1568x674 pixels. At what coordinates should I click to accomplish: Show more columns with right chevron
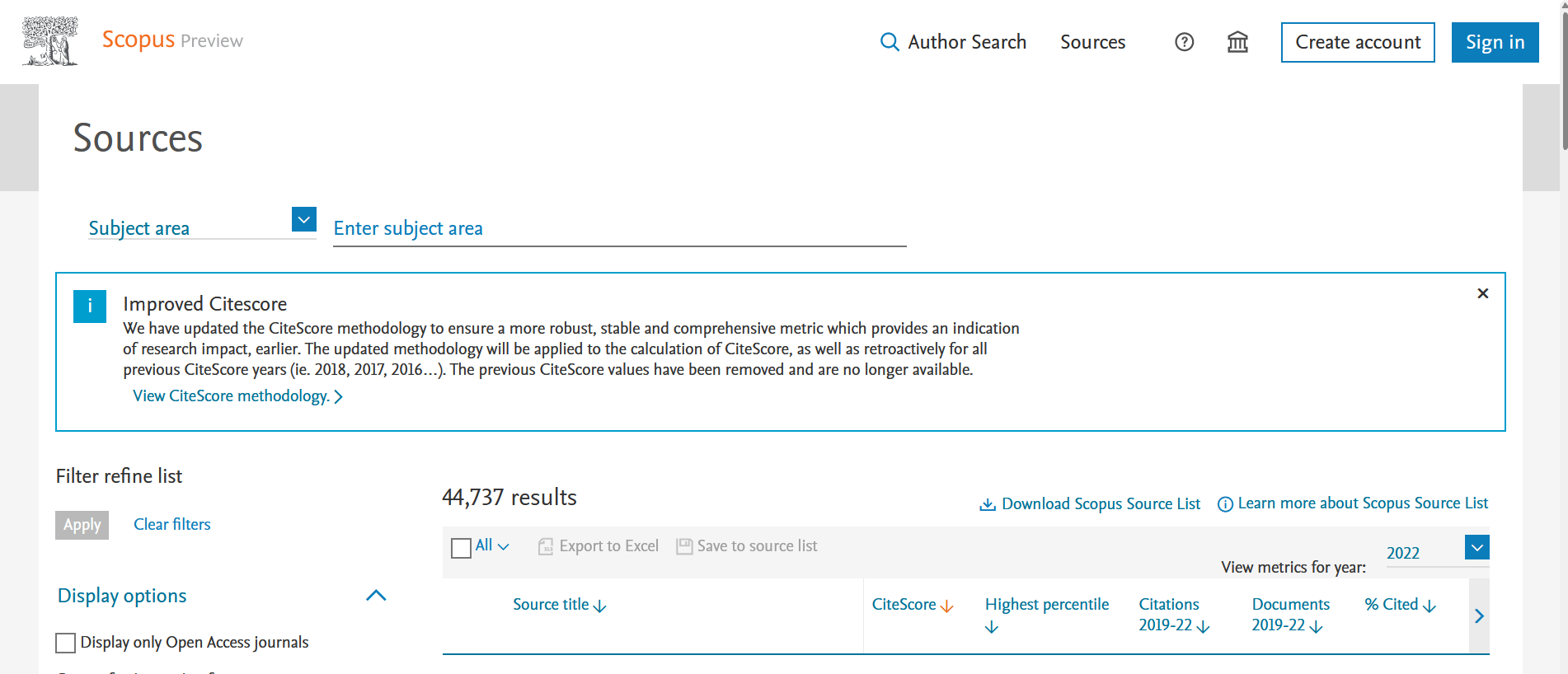pyautogui.click(x=1479, y=616)
